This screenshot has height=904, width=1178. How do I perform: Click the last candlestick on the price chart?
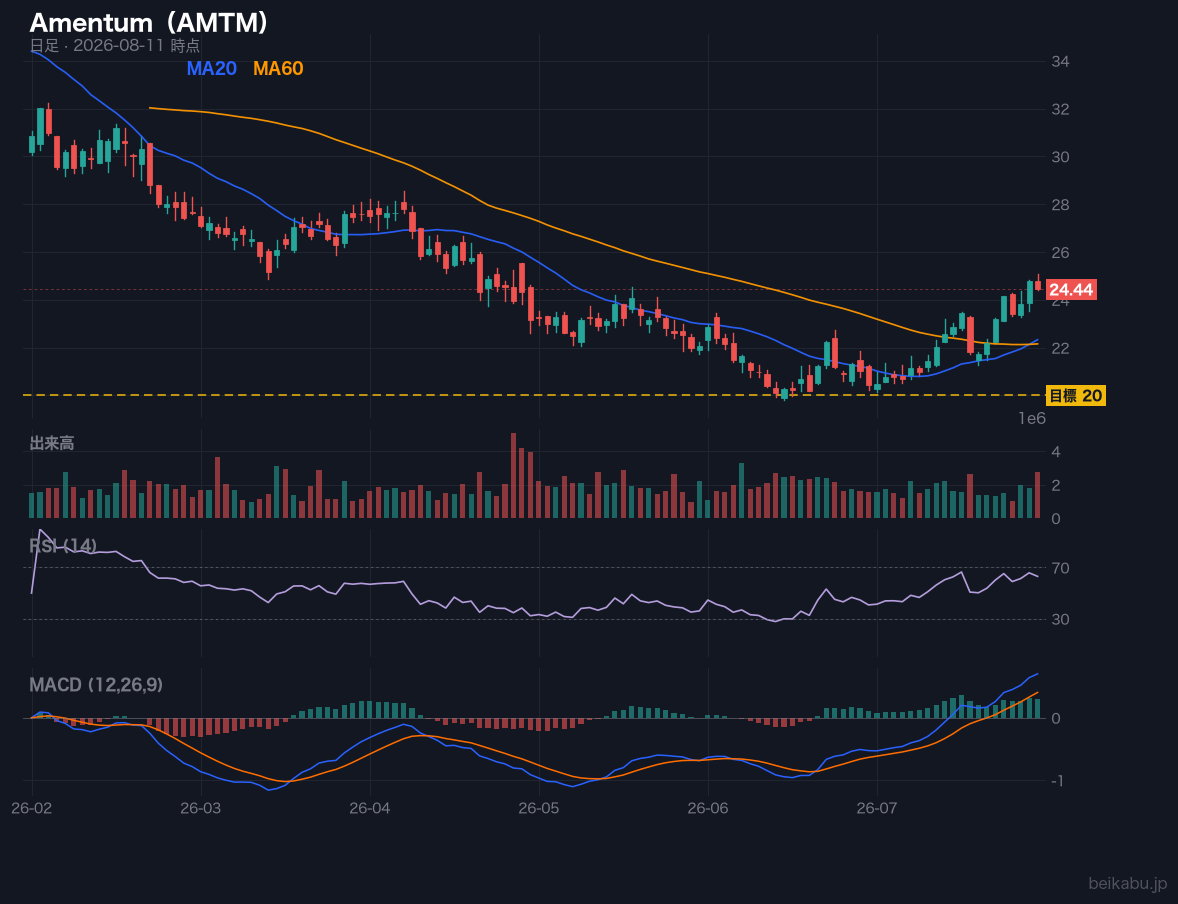(1038, 283)
